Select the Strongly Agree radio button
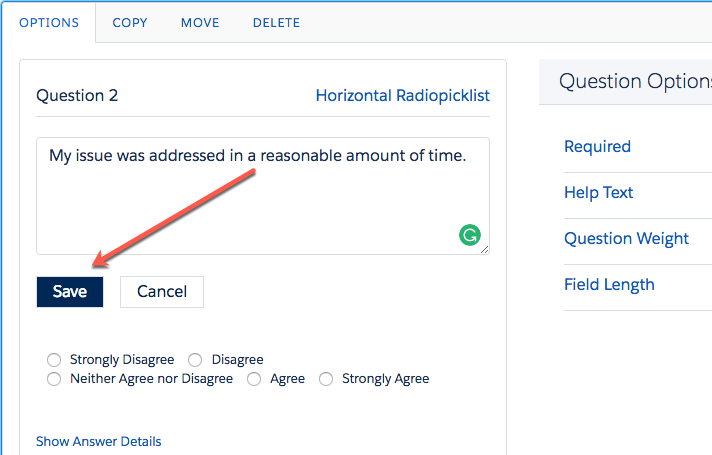The height and width of the screenshot is (455, 712). [326, 379]
